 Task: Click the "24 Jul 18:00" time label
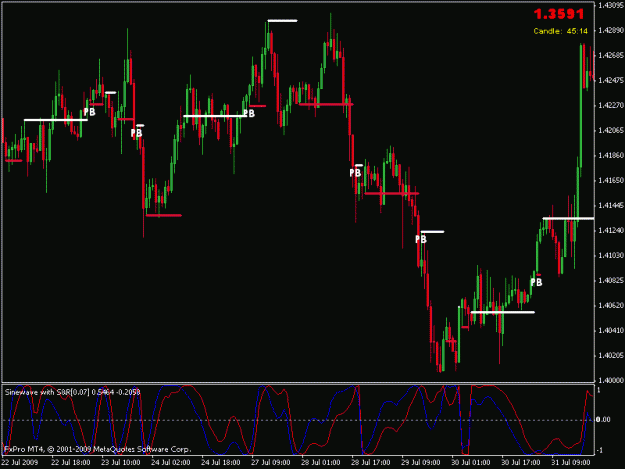tap(220, 463)
